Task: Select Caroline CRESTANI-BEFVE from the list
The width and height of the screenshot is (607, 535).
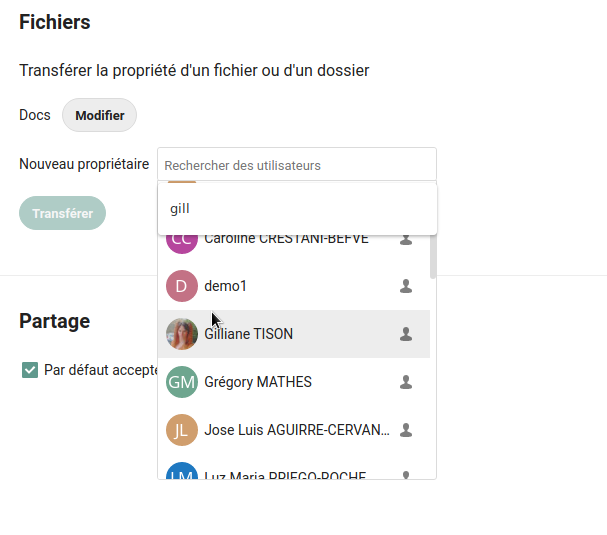Action: click(x=286, y=240)
